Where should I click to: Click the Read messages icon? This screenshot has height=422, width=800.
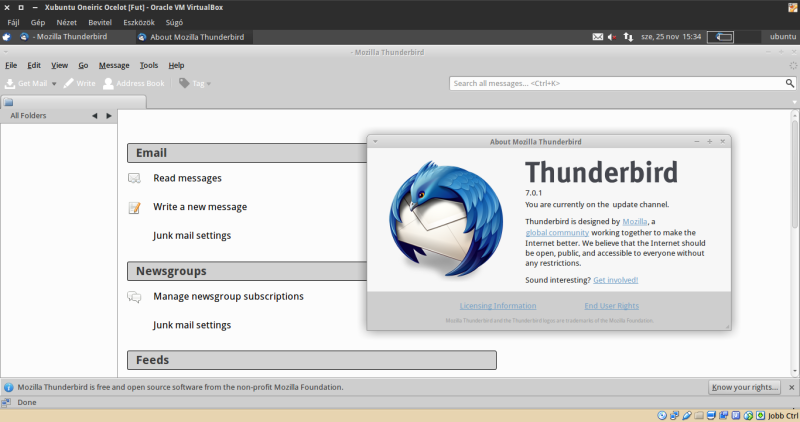(134, 178)
